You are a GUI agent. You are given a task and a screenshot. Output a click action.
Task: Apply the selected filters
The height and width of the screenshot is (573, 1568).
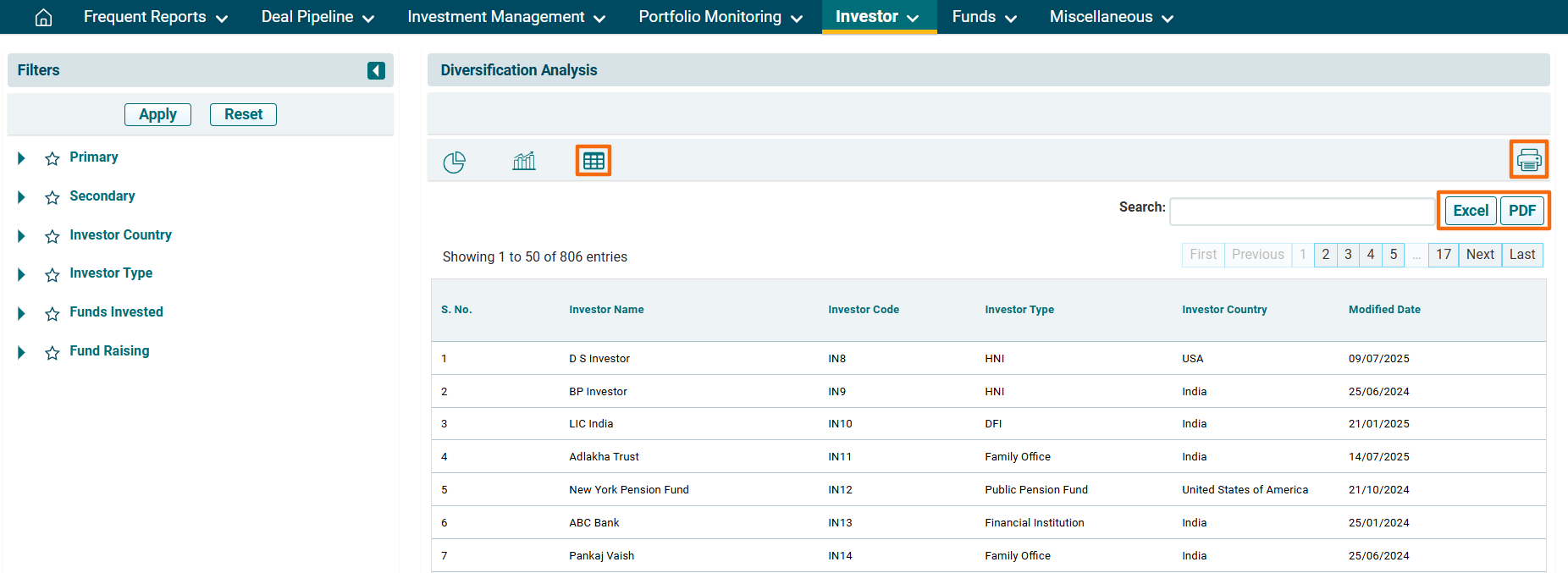click(x=157, y=114)
